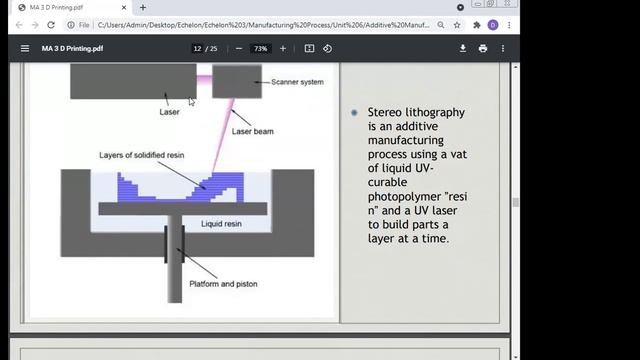Open PDF viewer more actions menu
The height and width of the screenshot is (360, 640).
503,49
